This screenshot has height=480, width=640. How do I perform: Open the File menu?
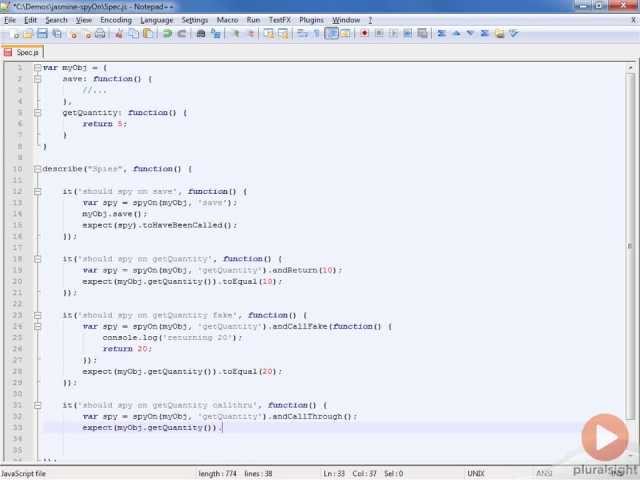tap(10, 20)
